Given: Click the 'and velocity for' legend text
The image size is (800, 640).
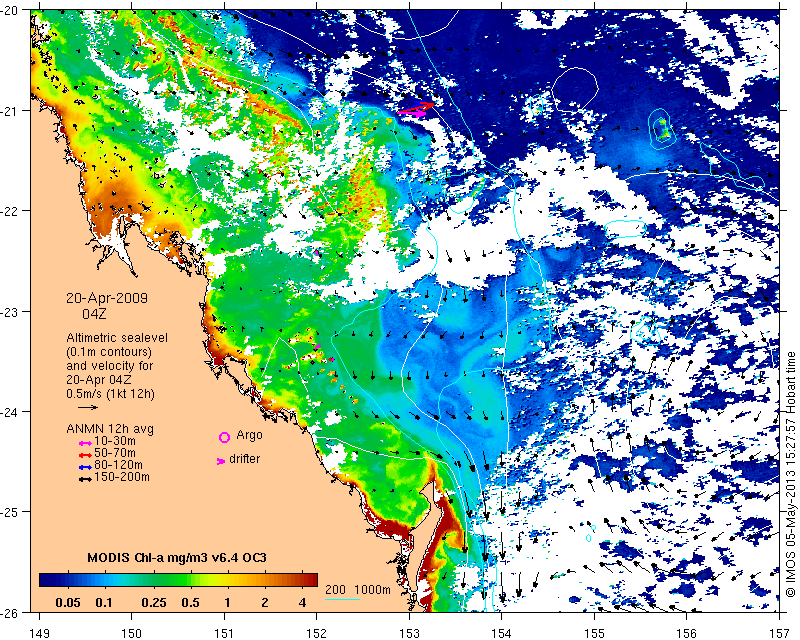Looking at the screenshot, I should 109,366.
